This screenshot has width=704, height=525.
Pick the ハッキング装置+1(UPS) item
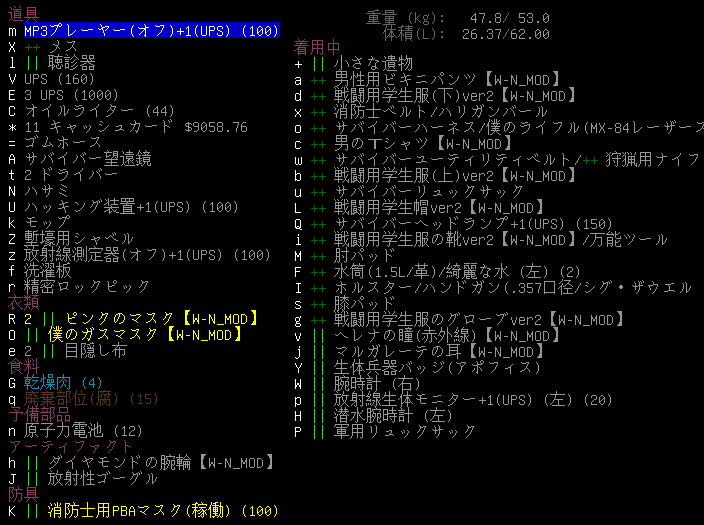coord(136,207)
